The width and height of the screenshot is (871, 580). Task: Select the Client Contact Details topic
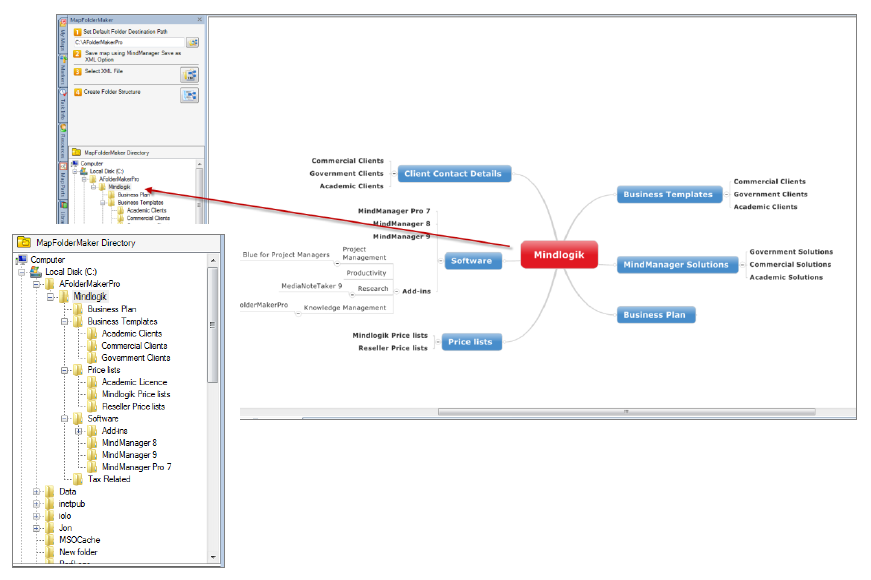tap(453, 173)
